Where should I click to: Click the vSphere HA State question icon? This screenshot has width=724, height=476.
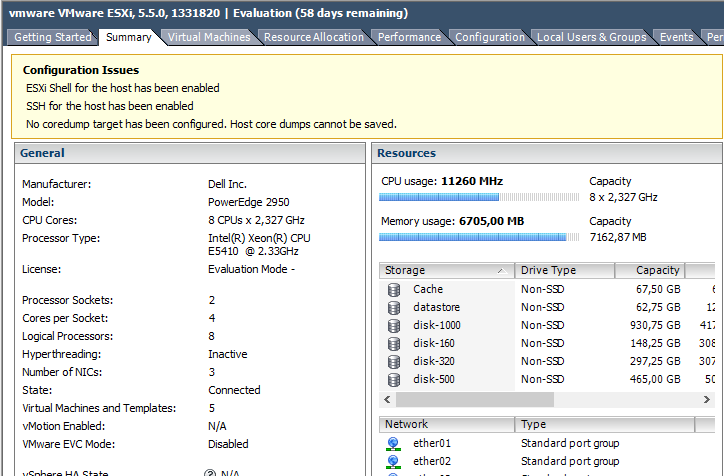point(210,473)
